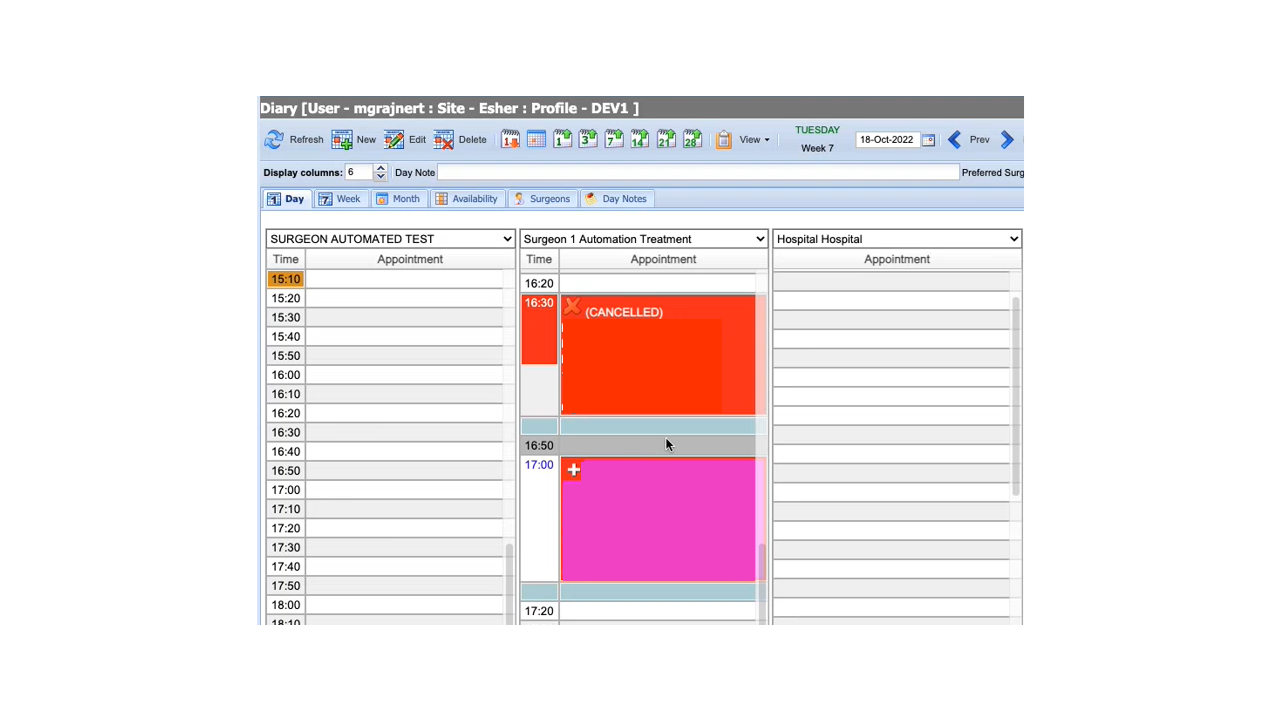Open the View dropdown menu
Image resolution: width=1280 pixels, height=720 pixels.
click(755, 140)
